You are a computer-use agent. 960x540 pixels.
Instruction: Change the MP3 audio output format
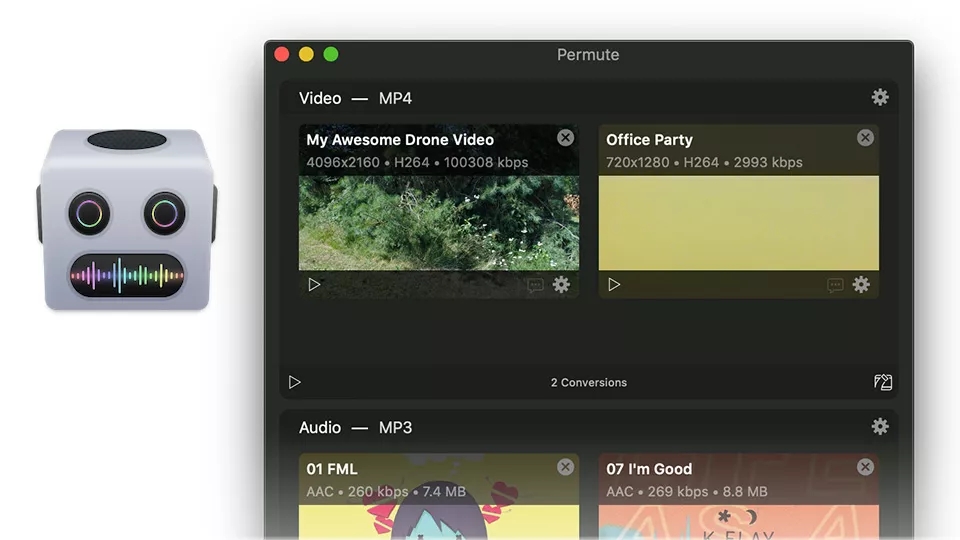395,427
